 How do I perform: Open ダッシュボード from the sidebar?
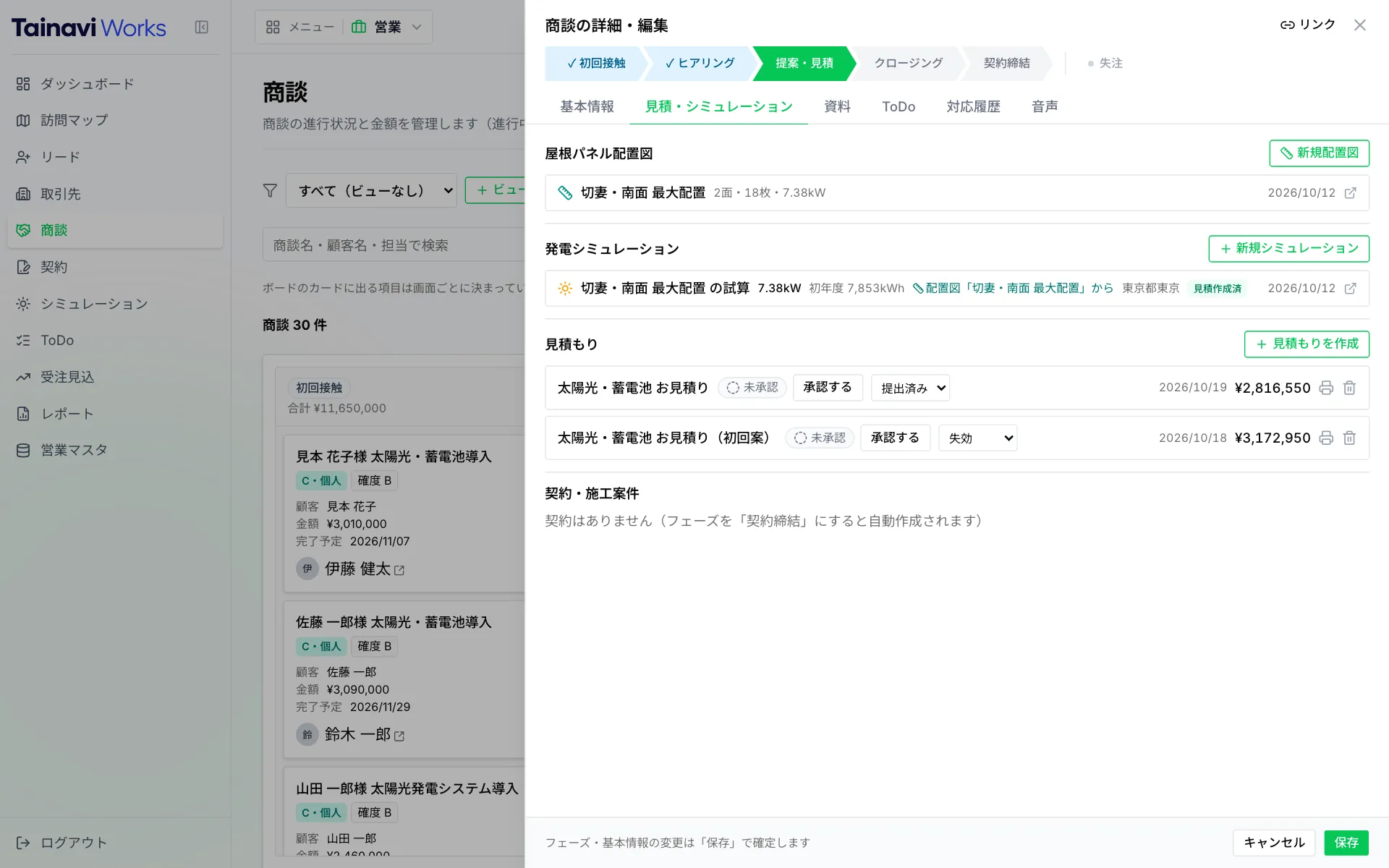point(115,84)
